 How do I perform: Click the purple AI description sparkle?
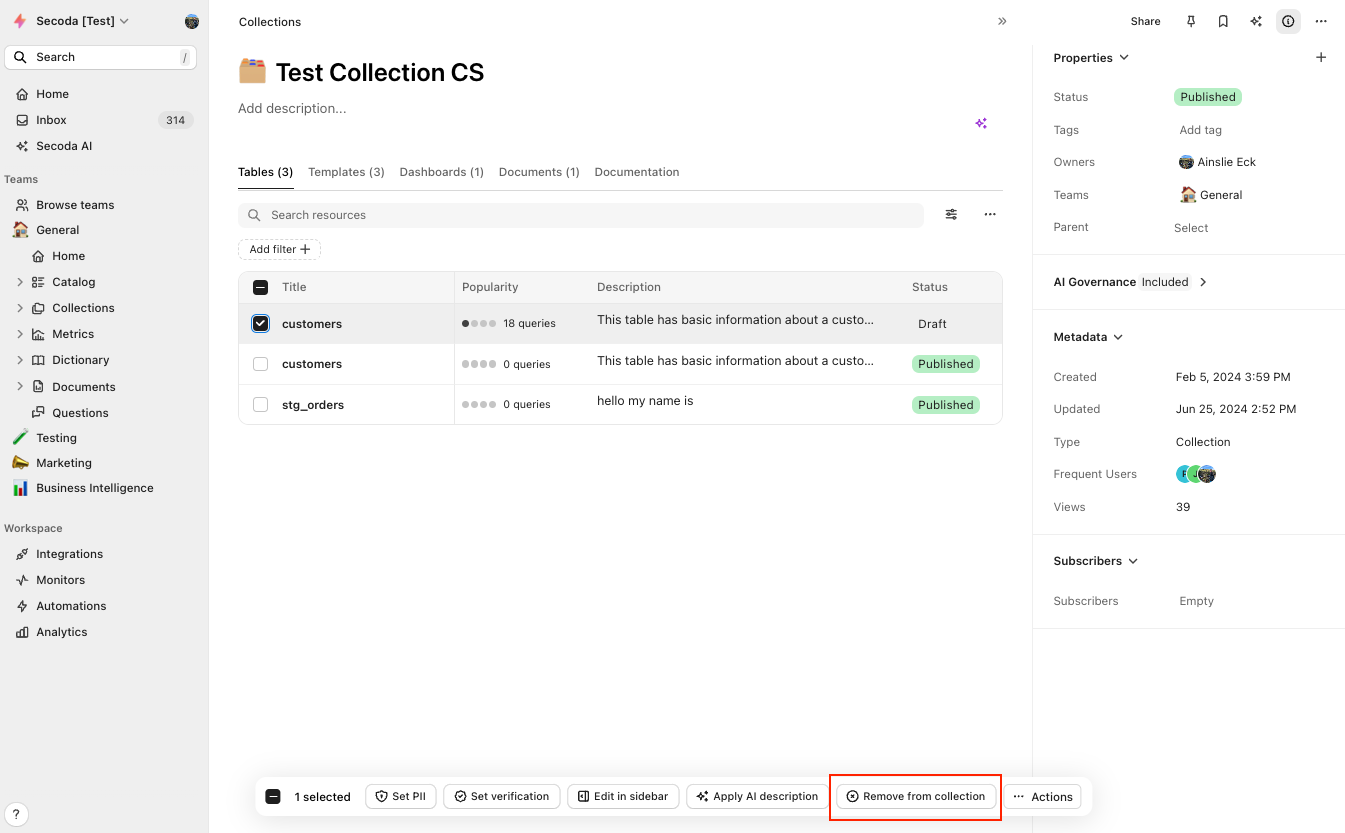981,123
